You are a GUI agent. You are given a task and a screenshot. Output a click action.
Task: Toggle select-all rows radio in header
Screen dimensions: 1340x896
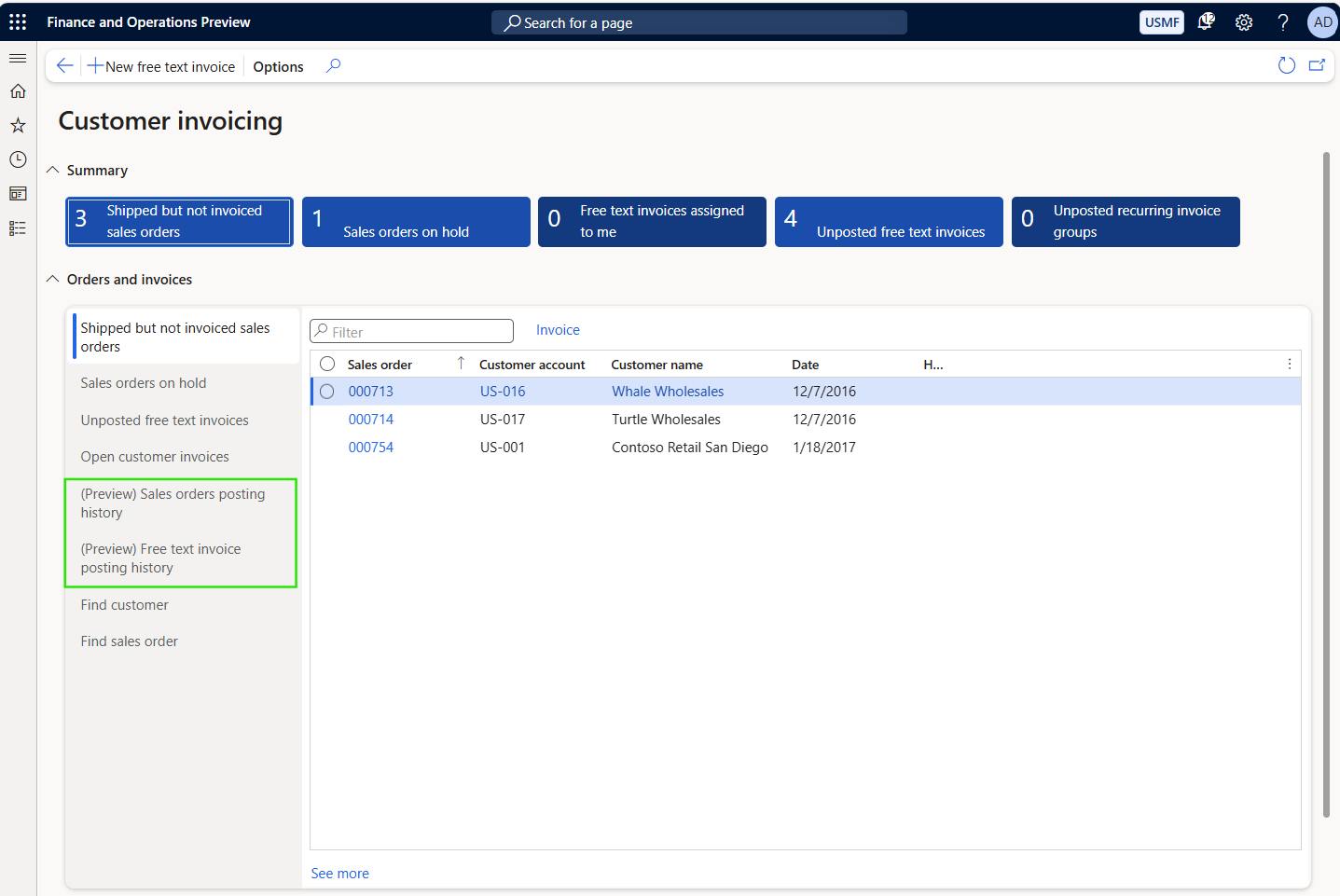tap(327, 364)
